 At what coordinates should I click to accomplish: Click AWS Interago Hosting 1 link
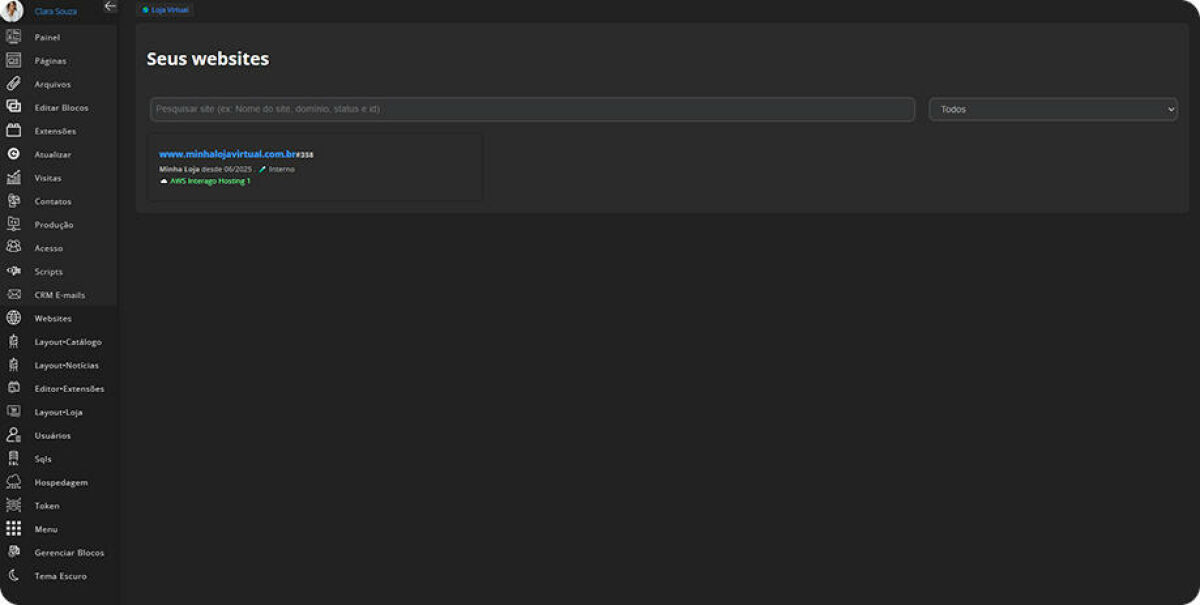[210, 181]
